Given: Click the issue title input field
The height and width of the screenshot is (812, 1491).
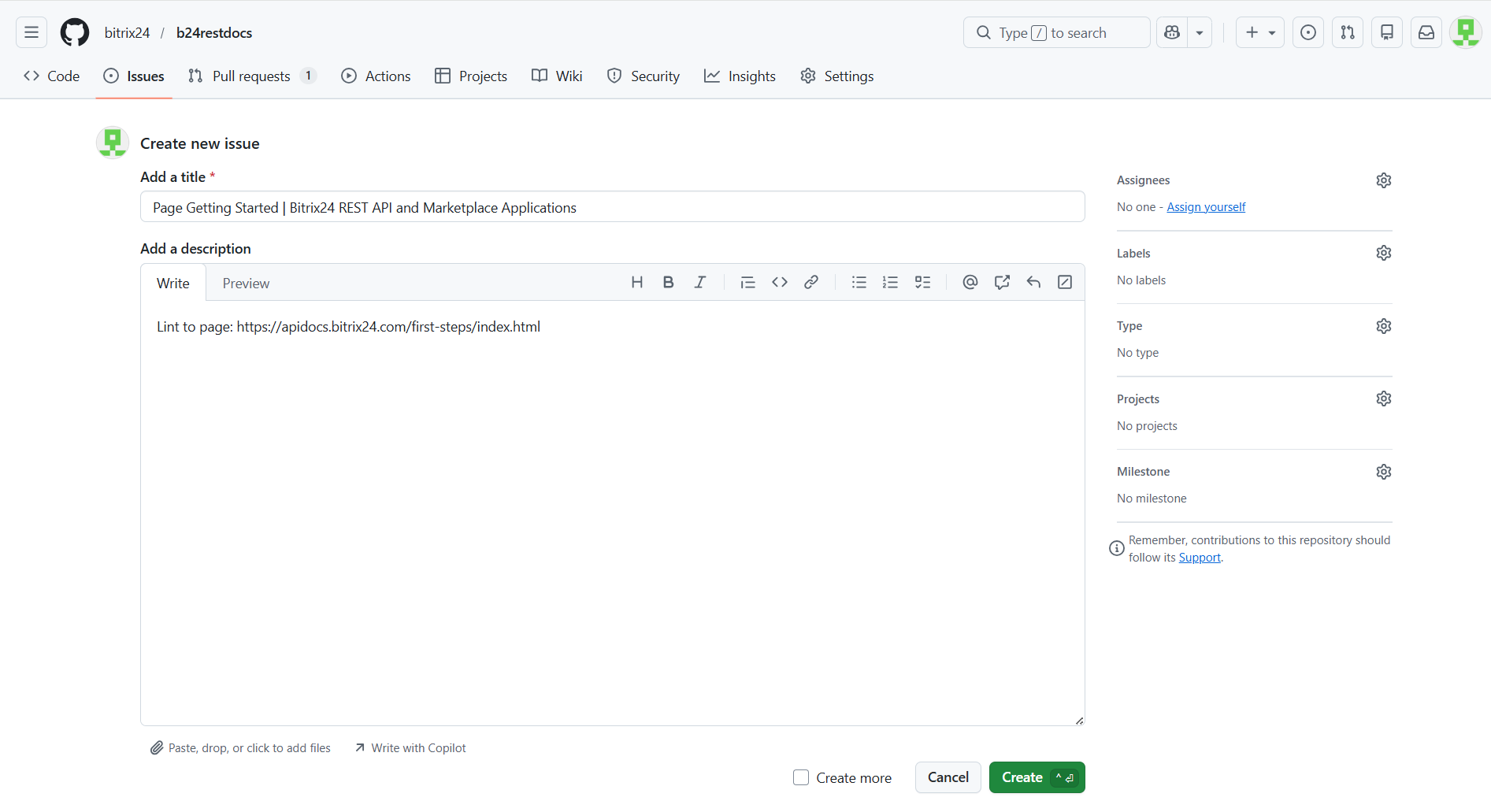Looking at the screenshot, I should click(x=612, y=207).
